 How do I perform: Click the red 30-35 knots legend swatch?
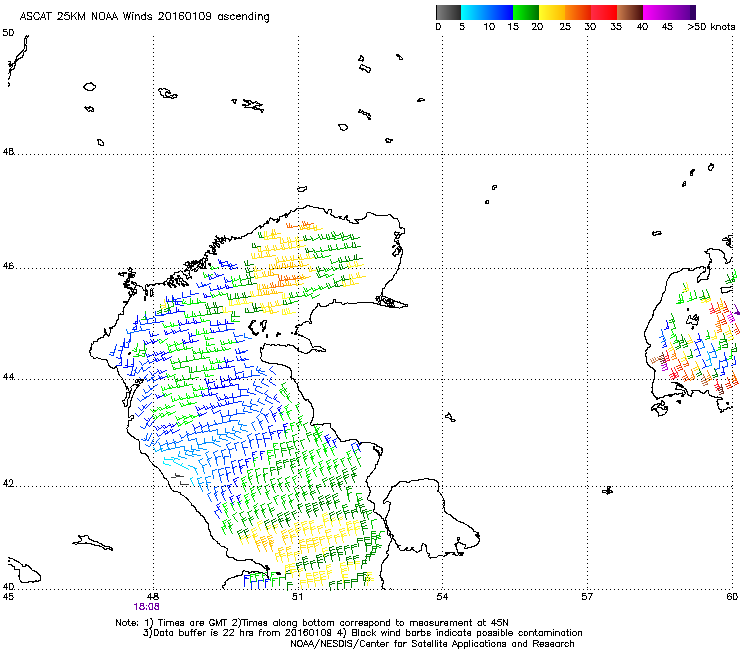click(x=604, y=12)
